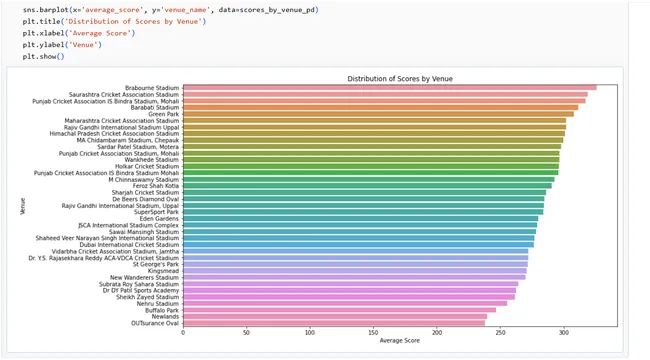Click the '50' x-axis tick label

point(246,333)
